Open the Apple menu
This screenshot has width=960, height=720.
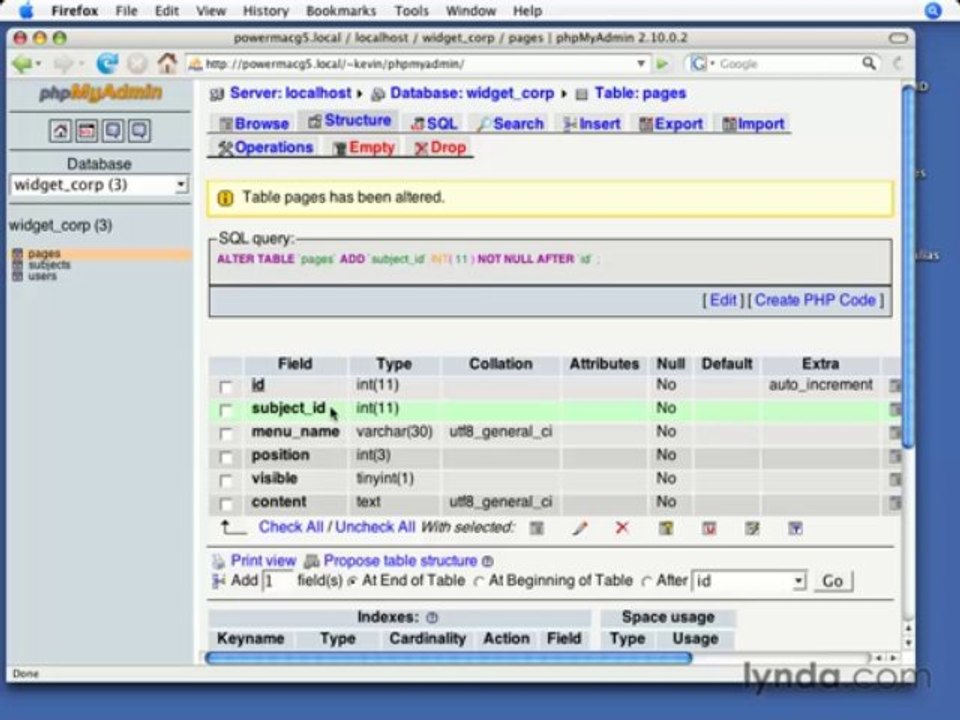pos(26,10)
